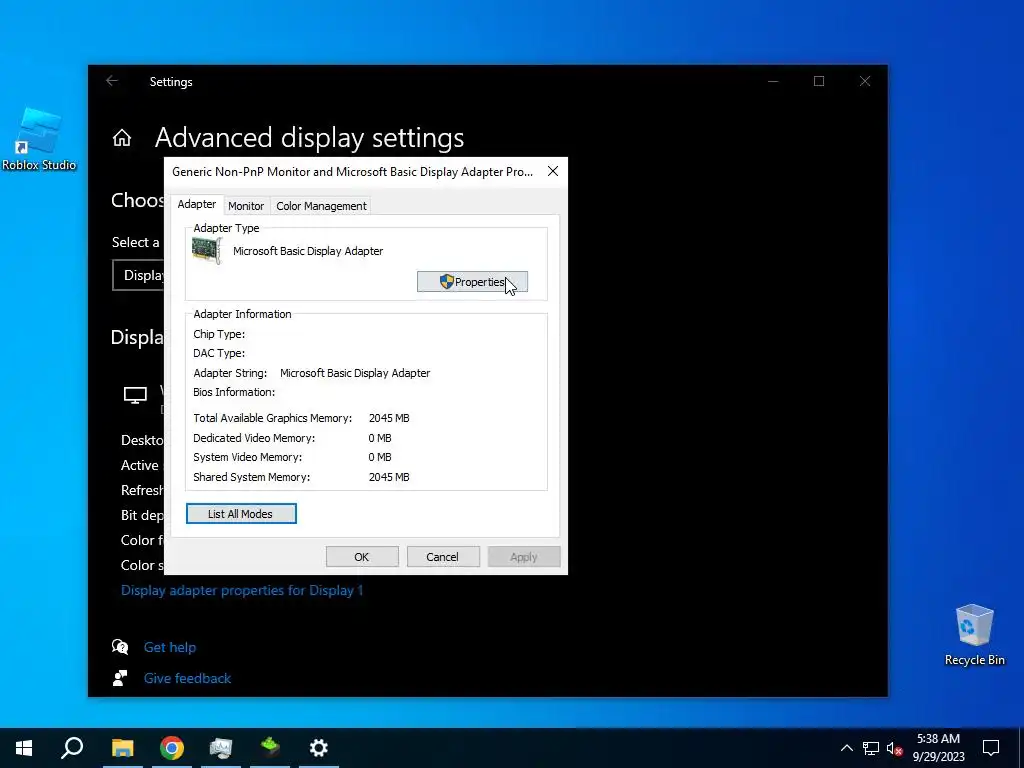
Task: Open the Get help link
Action: pos(170,647)
